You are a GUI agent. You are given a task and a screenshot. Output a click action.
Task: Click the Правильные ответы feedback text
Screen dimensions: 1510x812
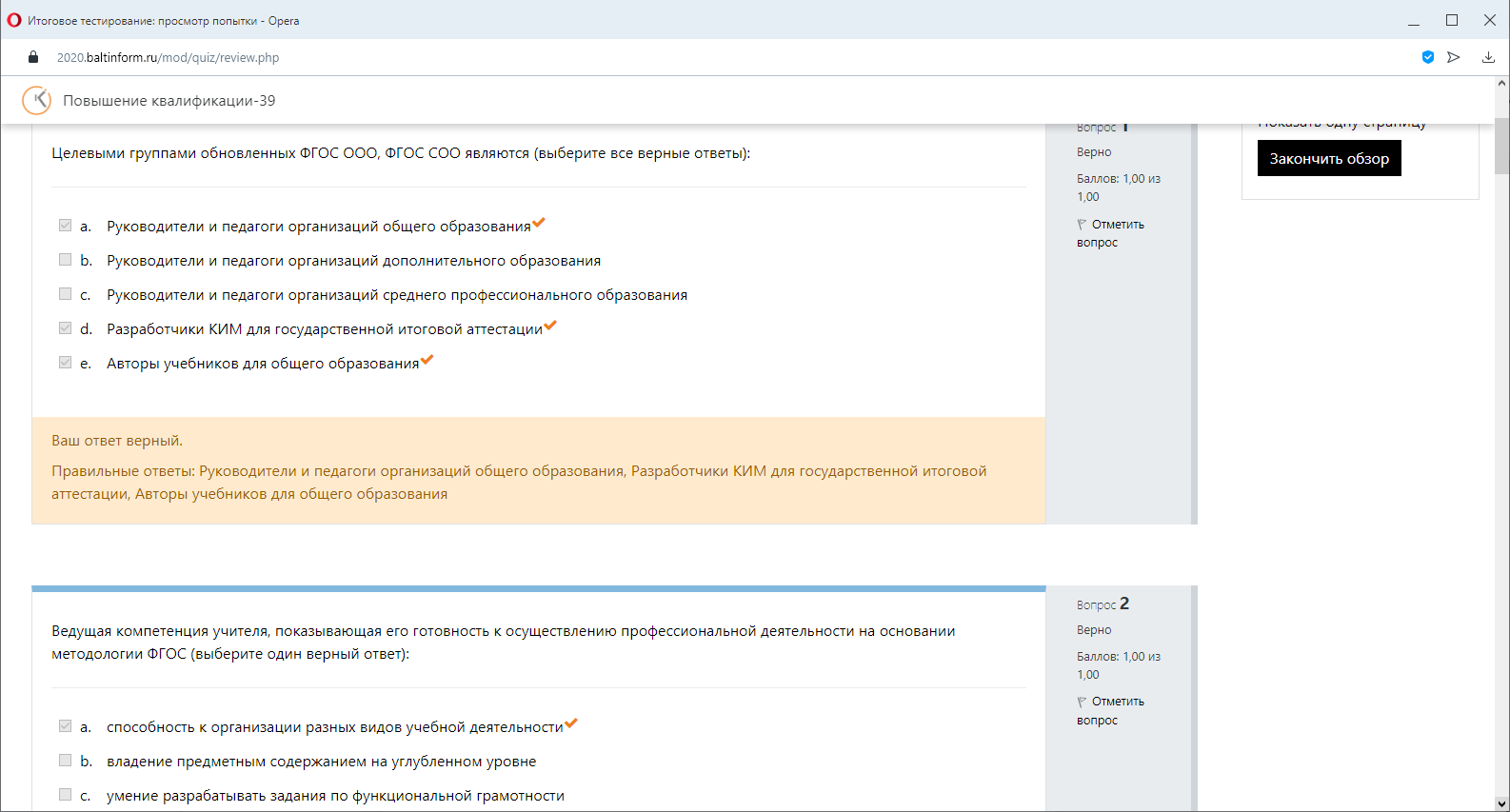(519, 483)
